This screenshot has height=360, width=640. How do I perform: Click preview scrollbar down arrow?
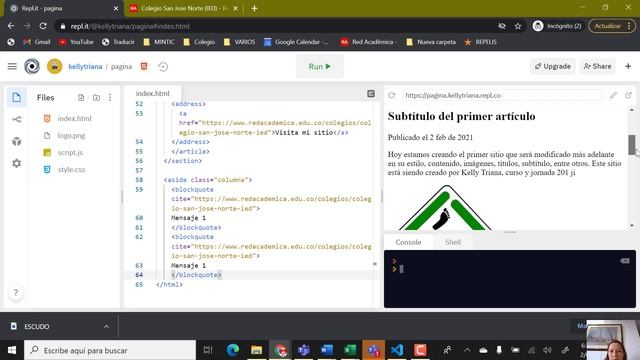632,225
